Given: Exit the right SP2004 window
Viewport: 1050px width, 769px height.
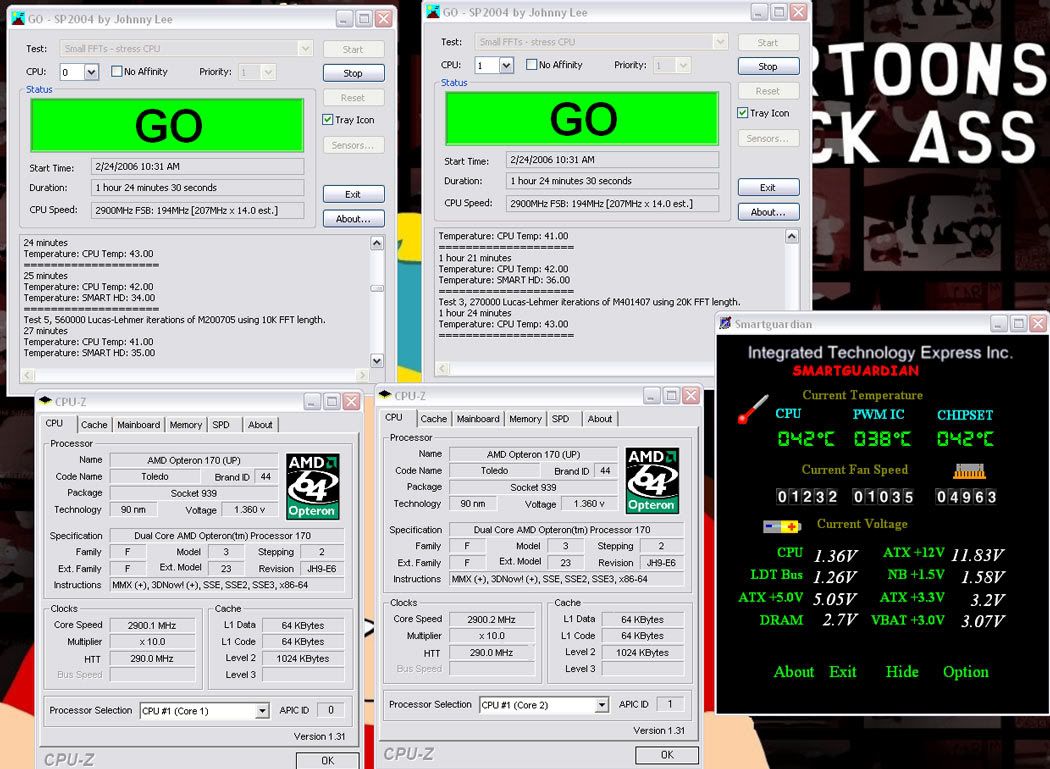Looking at the screenshot, I should click(x=768, y=188).
